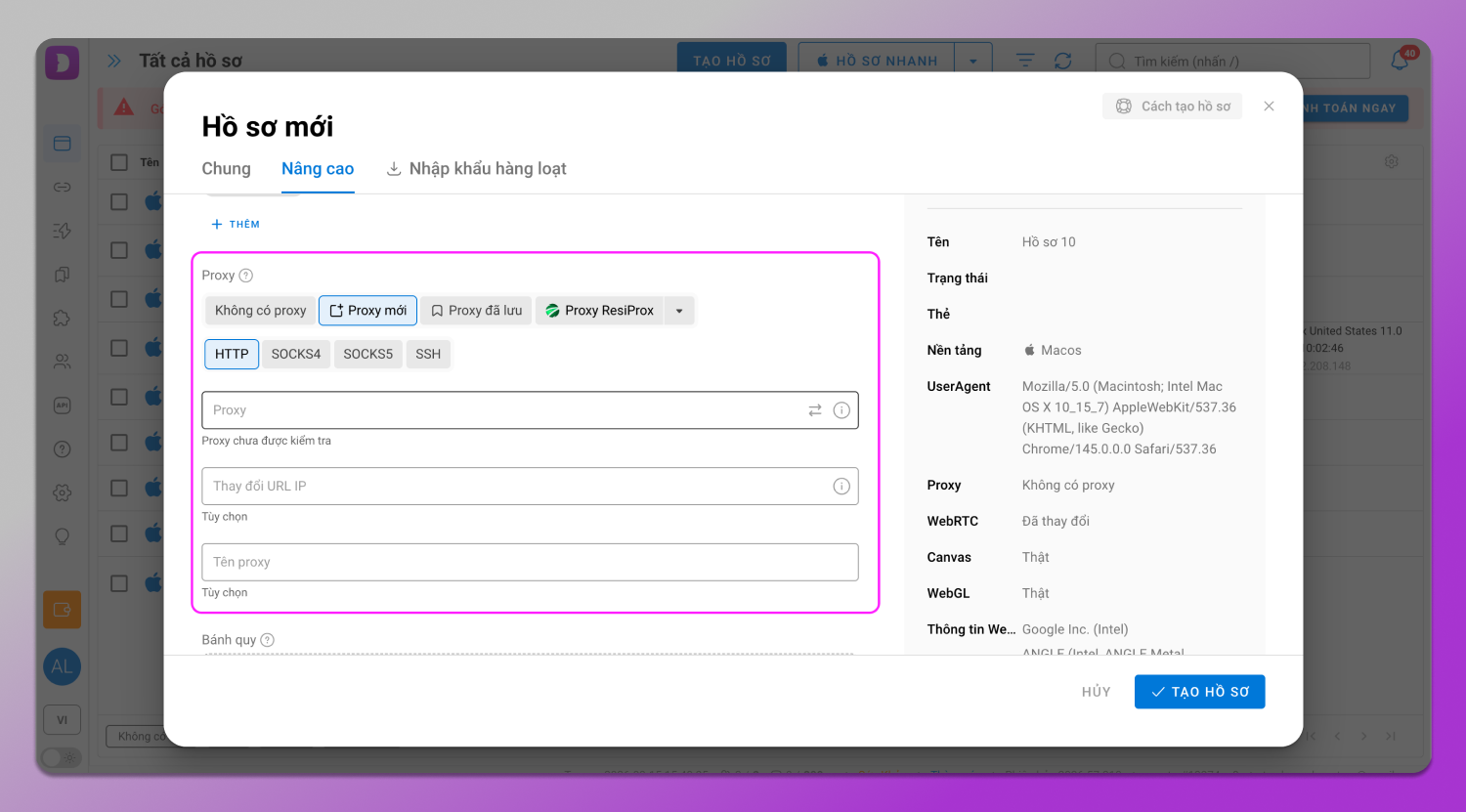The image size is (1466, 812).
Task: Click help icon next to Bánh quy label
Action: click(268, 640)
